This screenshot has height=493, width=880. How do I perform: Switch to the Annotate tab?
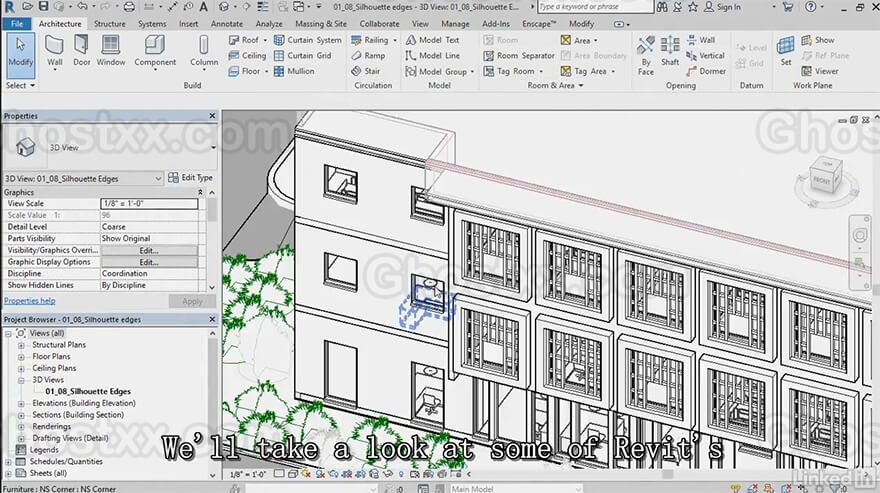pos(227,24)
